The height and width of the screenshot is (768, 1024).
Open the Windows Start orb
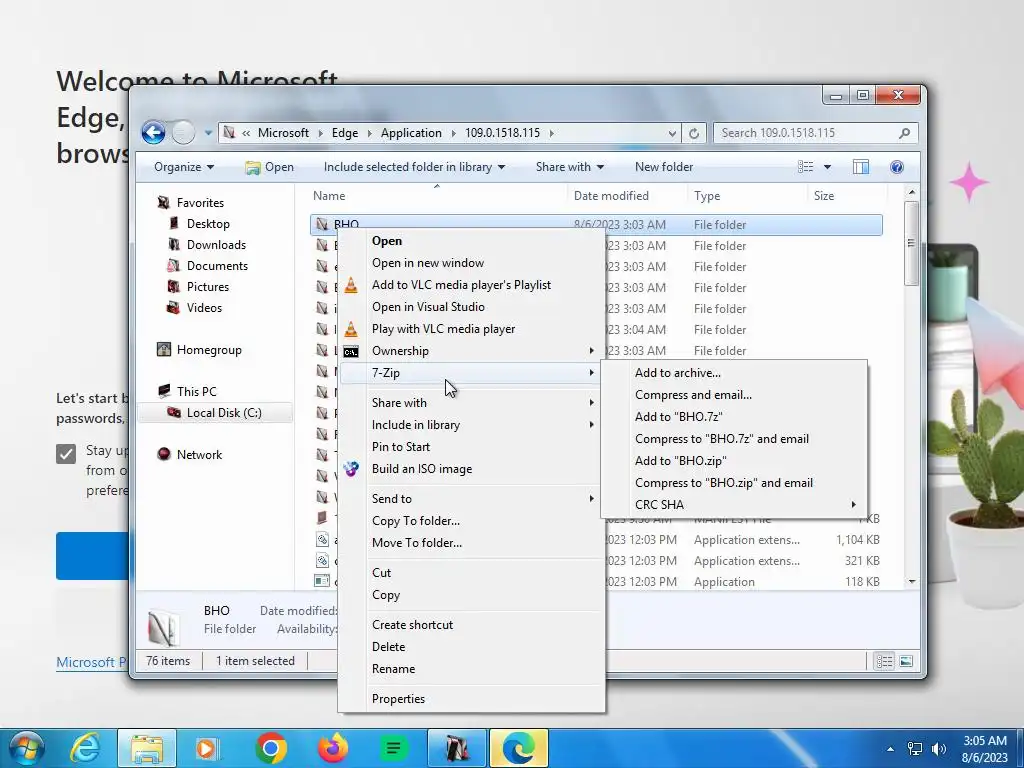point(27,748)
